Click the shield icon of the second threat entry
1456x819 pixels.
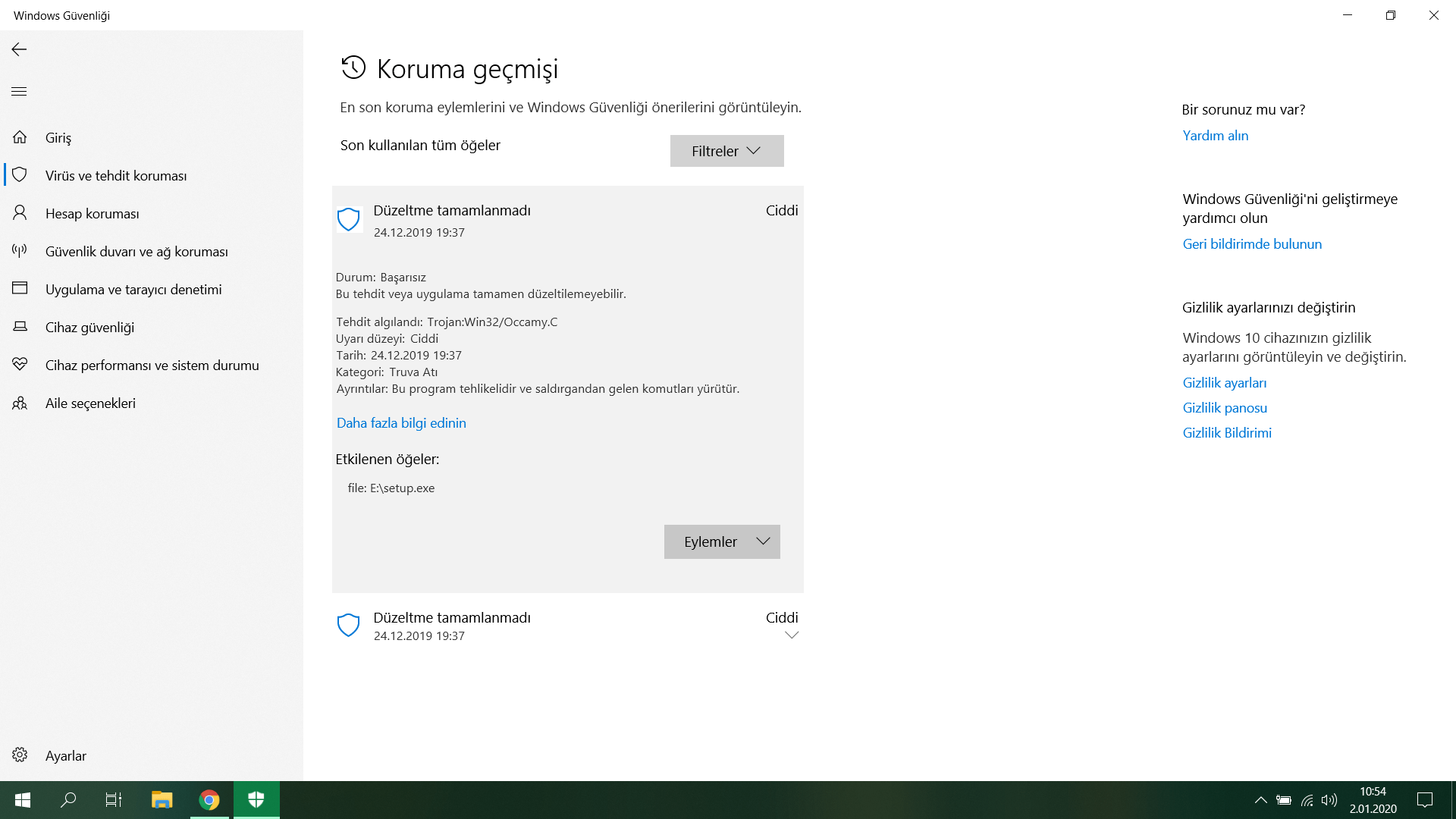click(x=348, y=626)
